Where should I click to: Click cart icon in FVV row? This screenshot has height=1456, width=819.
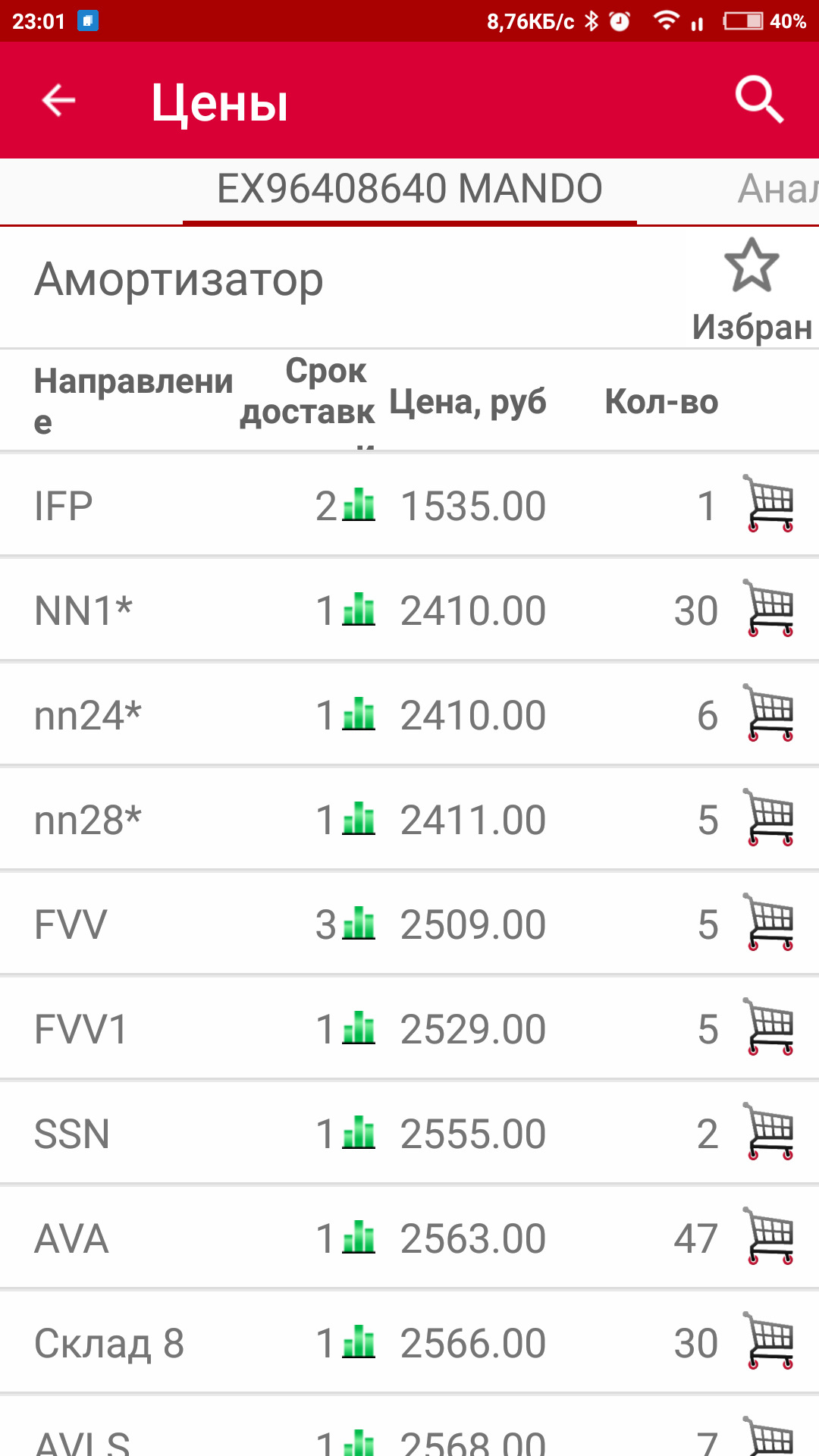(x=769, y=922)
